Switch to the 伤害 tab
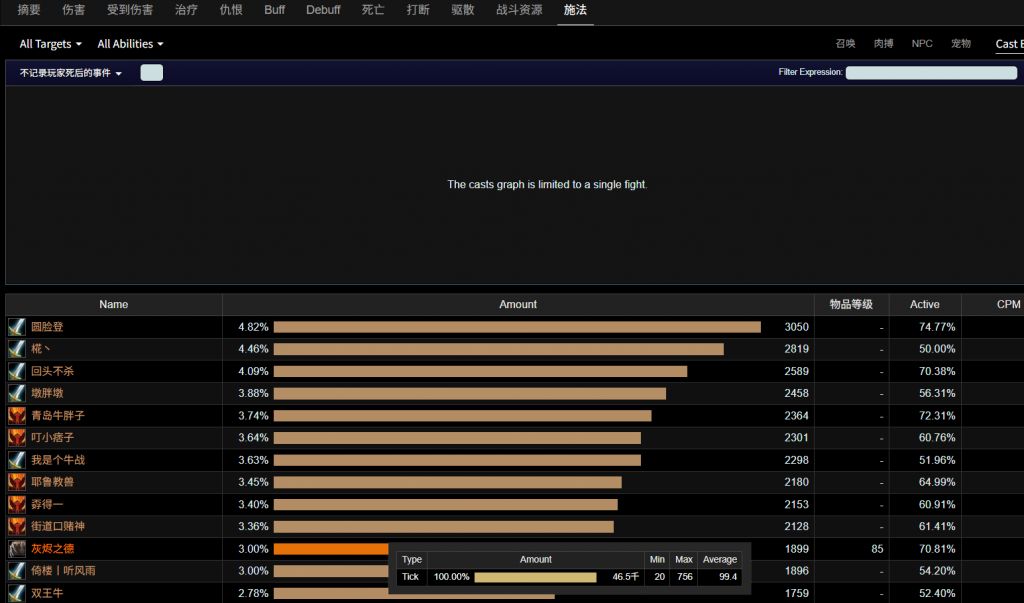 pos(73,10)
